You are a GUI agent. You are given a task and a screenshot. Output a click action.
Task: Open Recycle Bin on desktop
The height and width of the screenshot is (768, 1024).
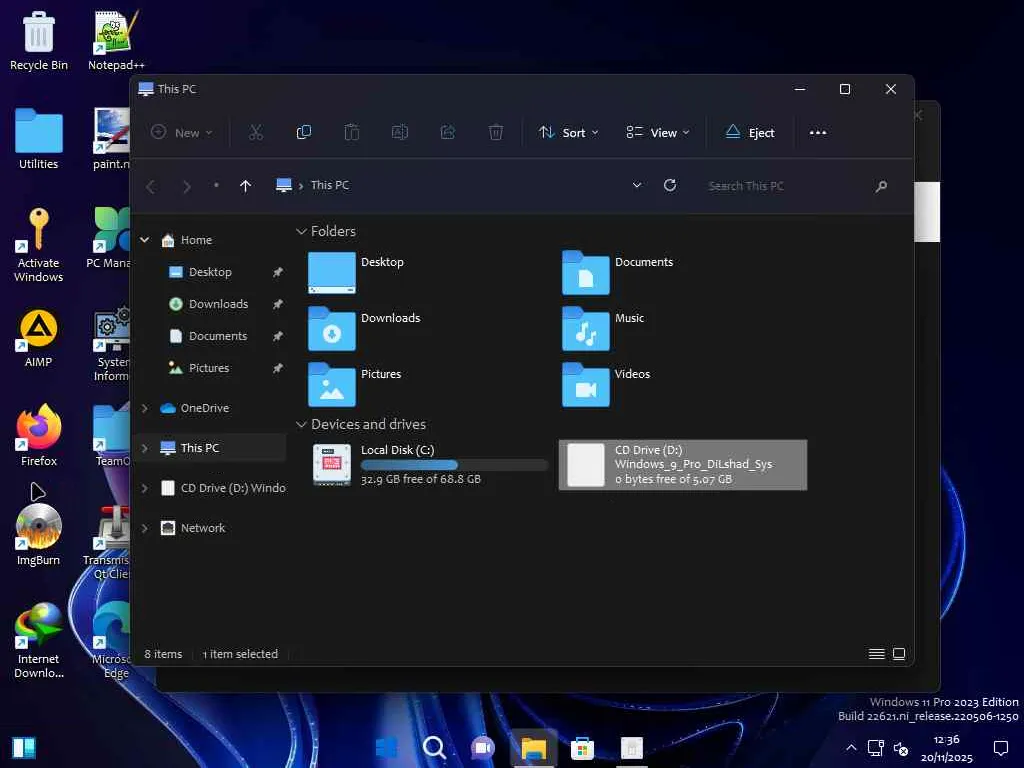pyautogui.click(x=39, y=40)
